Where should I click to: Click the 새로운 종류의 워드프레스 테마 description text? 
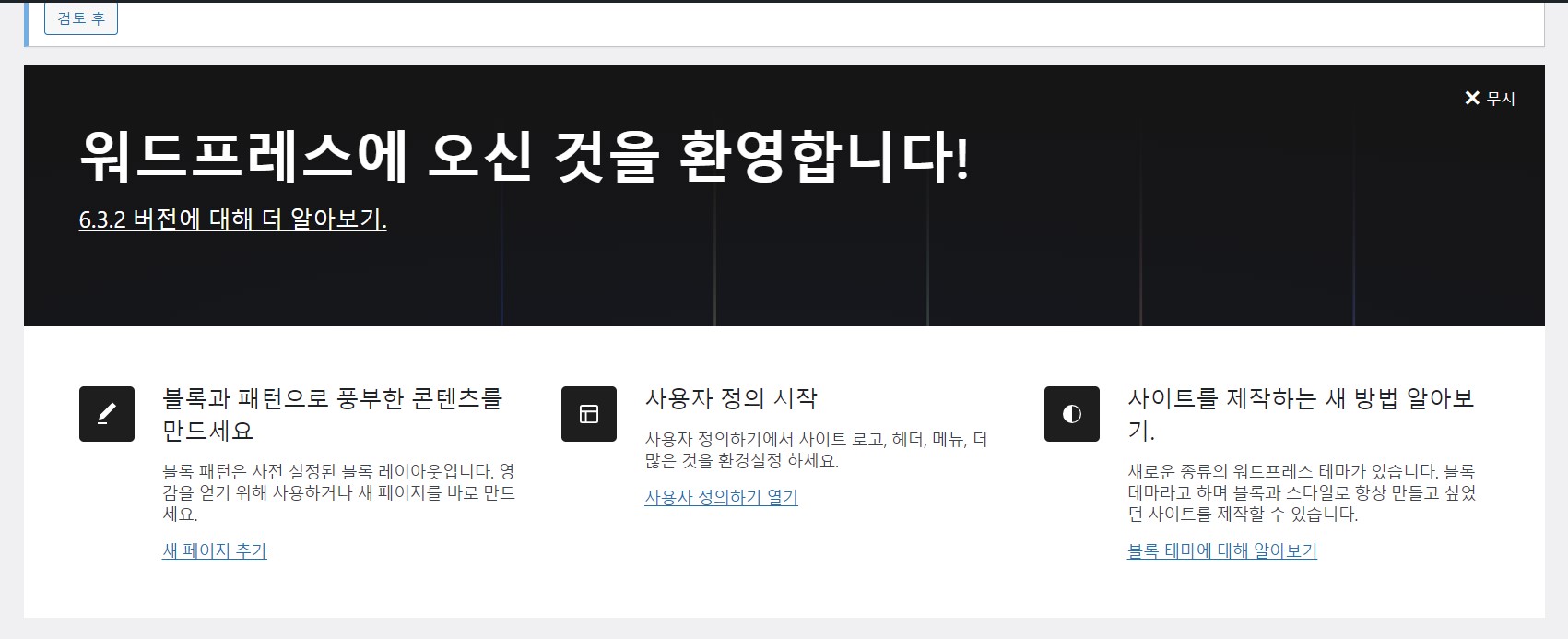pyautogui.click(x=1302, y=492)
